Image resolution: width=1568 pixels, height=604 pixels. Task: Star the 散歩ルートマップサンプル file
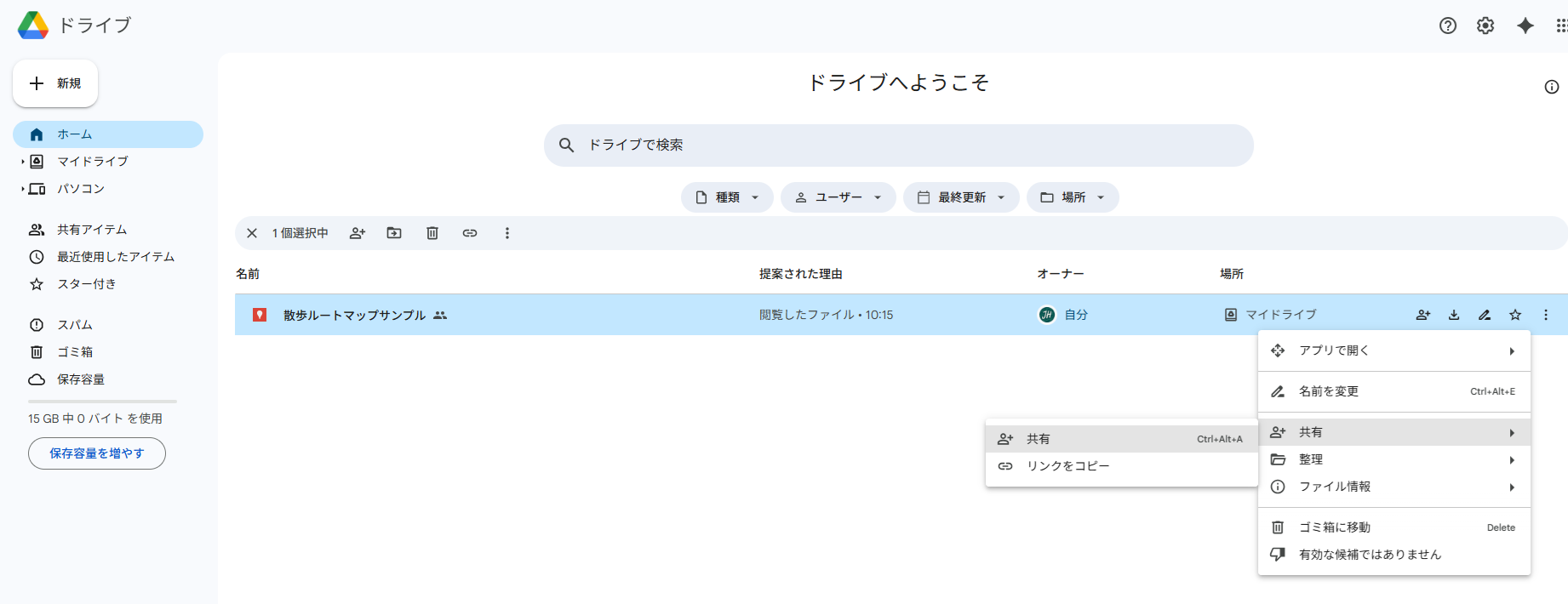[x=1515, y=315]
